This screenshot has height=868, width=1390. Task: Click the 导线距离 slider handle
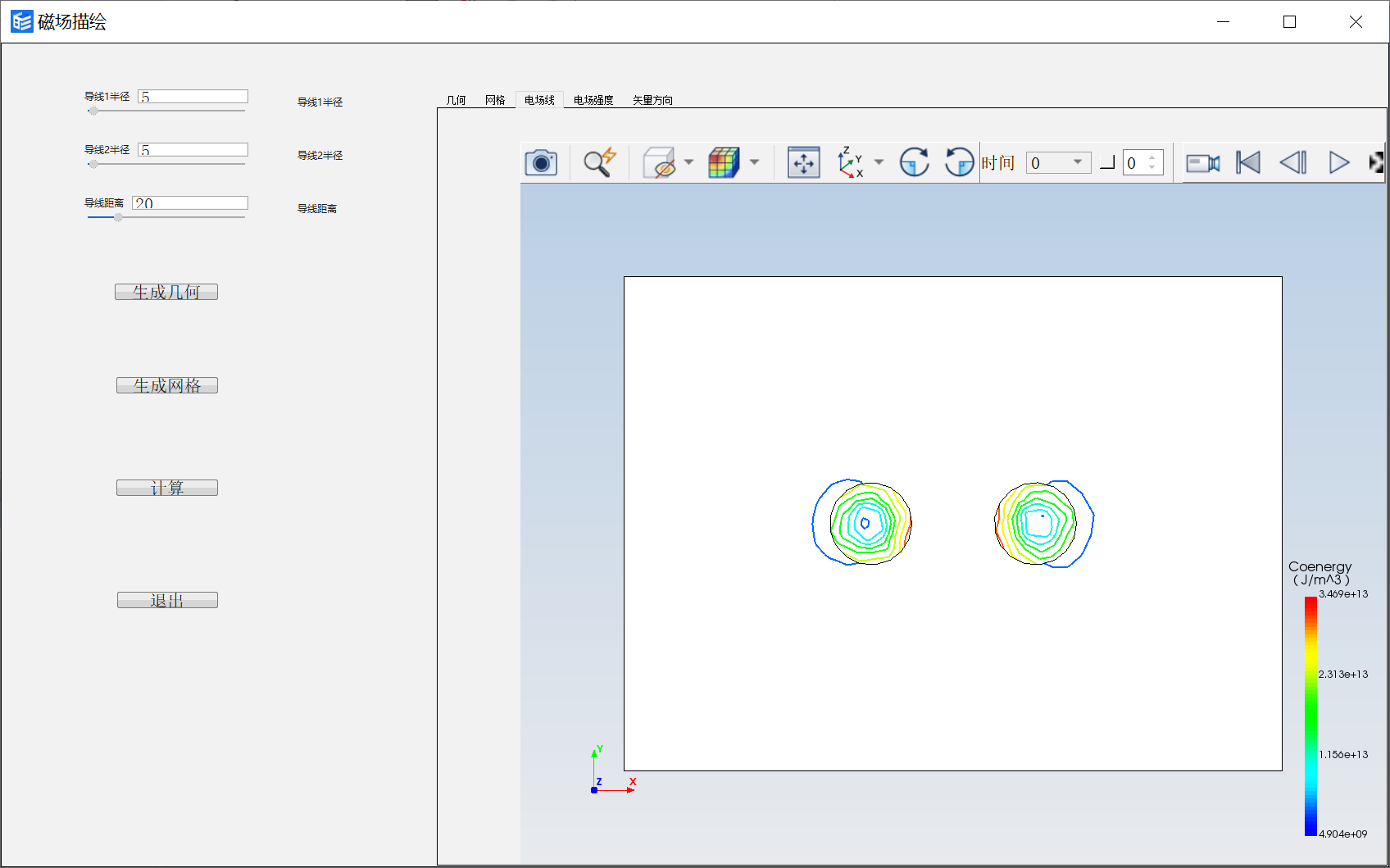[x=118, y=217]
